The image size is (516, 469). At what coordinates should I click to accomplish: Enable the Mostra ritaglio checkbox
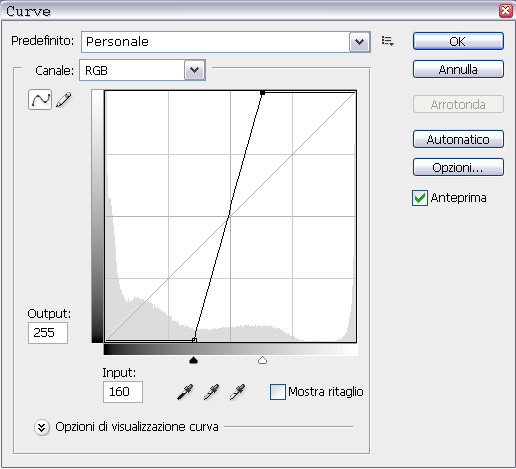(x=278, y=392)
